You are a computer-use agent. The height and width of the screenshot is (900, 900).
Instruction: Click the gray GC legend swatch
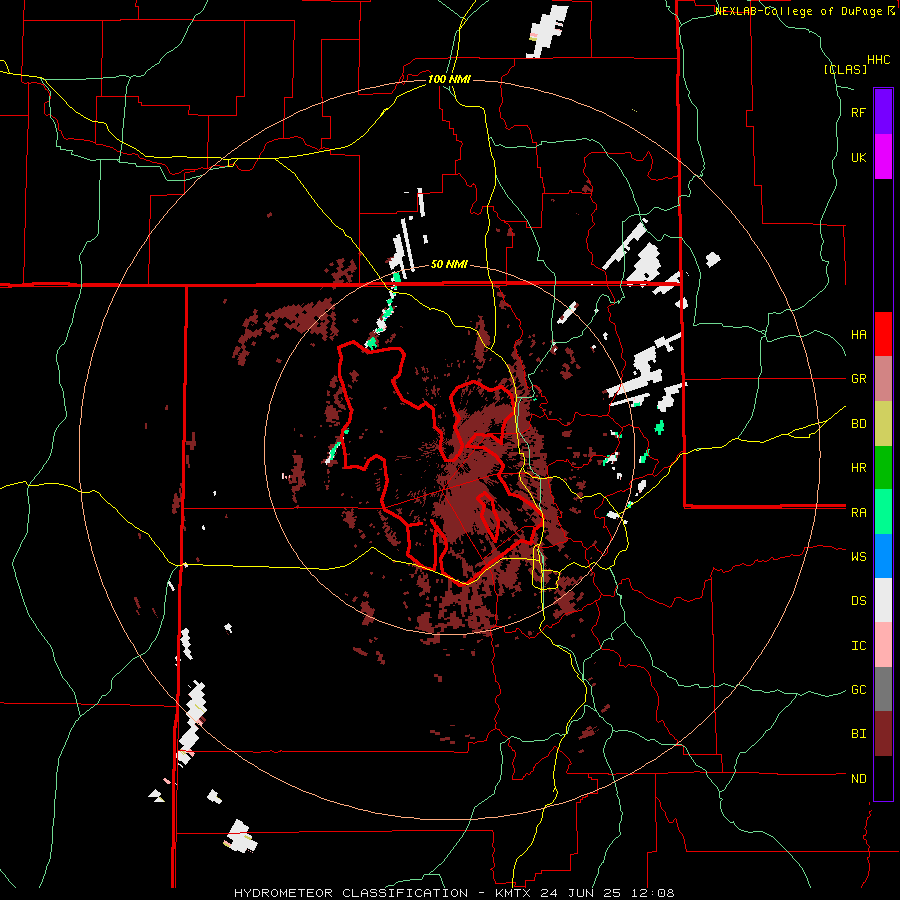point(883,689)
